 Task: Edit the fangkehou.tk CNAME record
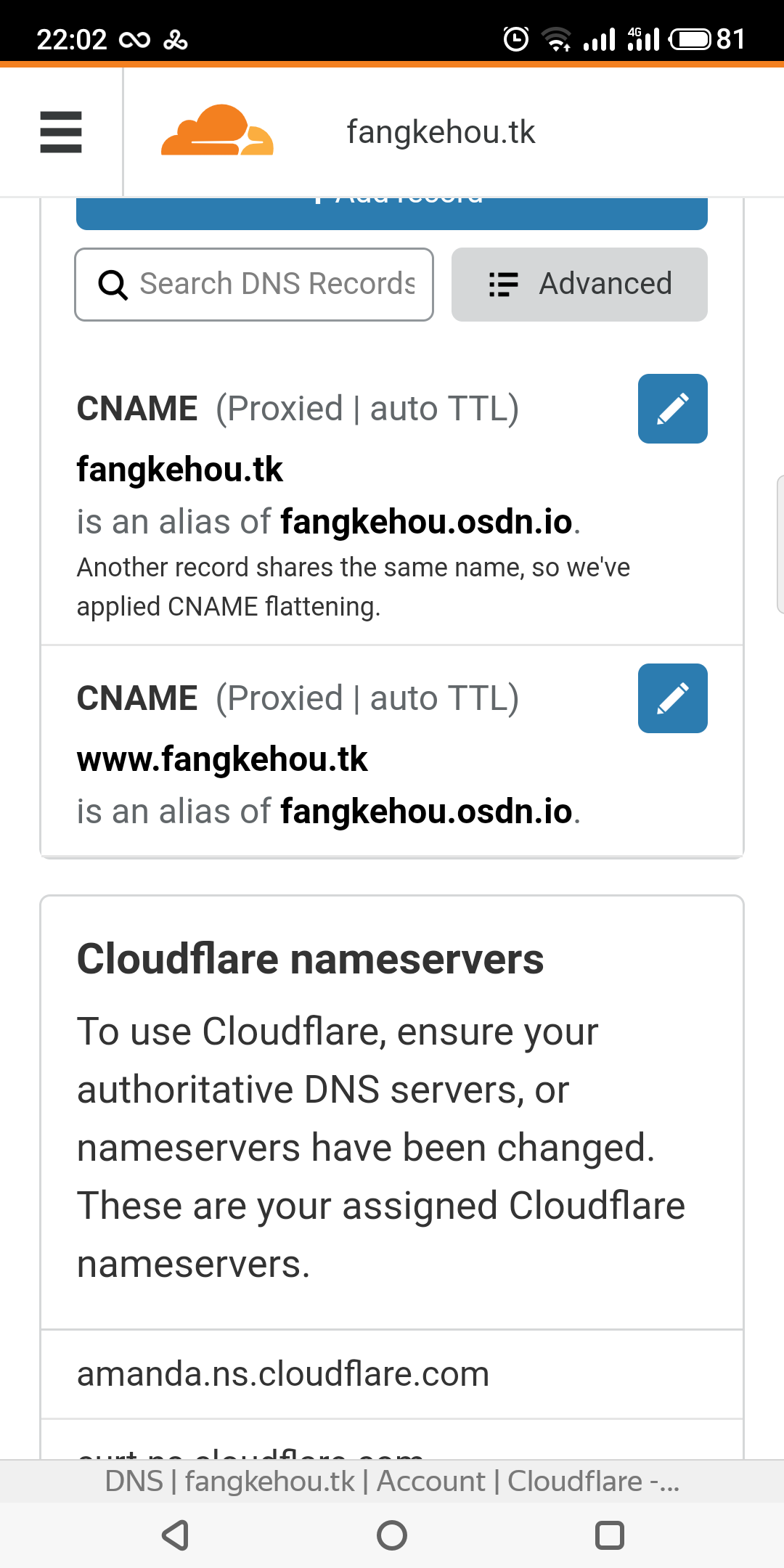[672, 409]
